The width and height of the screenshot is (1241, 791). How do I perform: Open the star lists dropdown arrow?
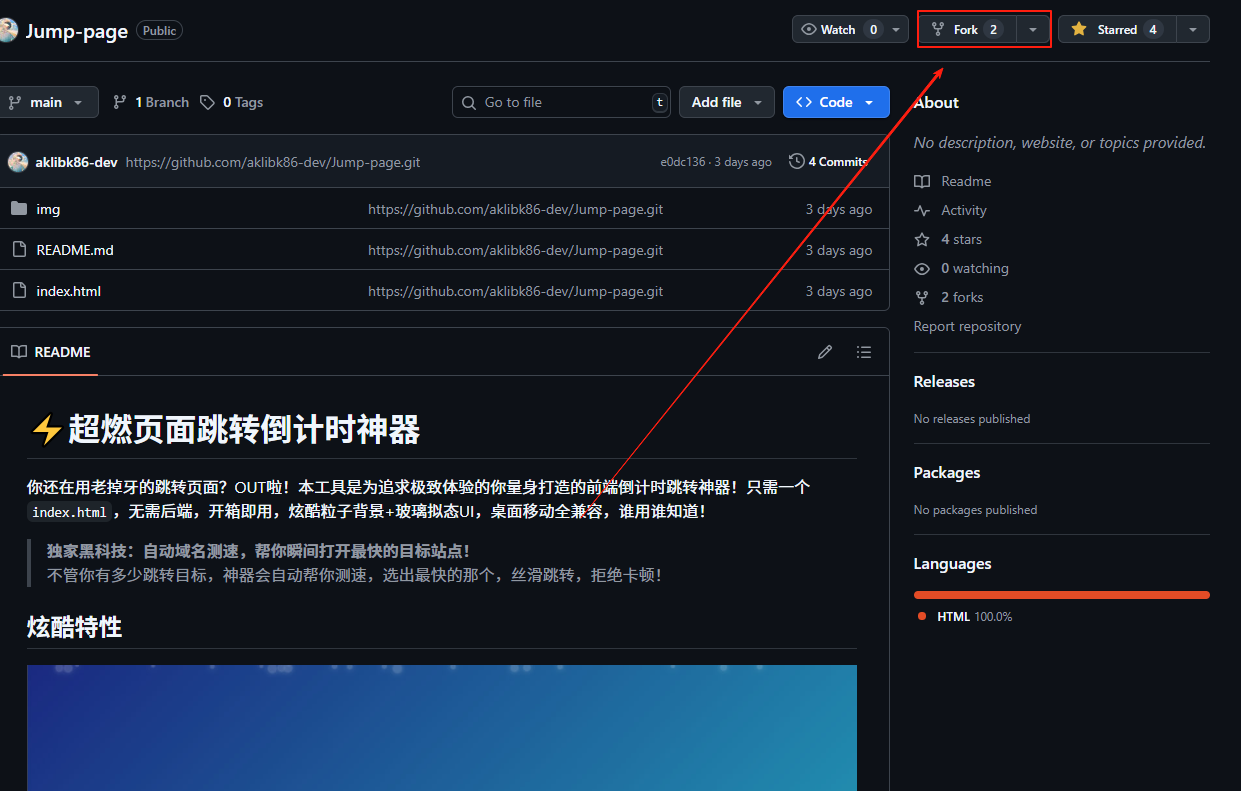coord(1193,29)
